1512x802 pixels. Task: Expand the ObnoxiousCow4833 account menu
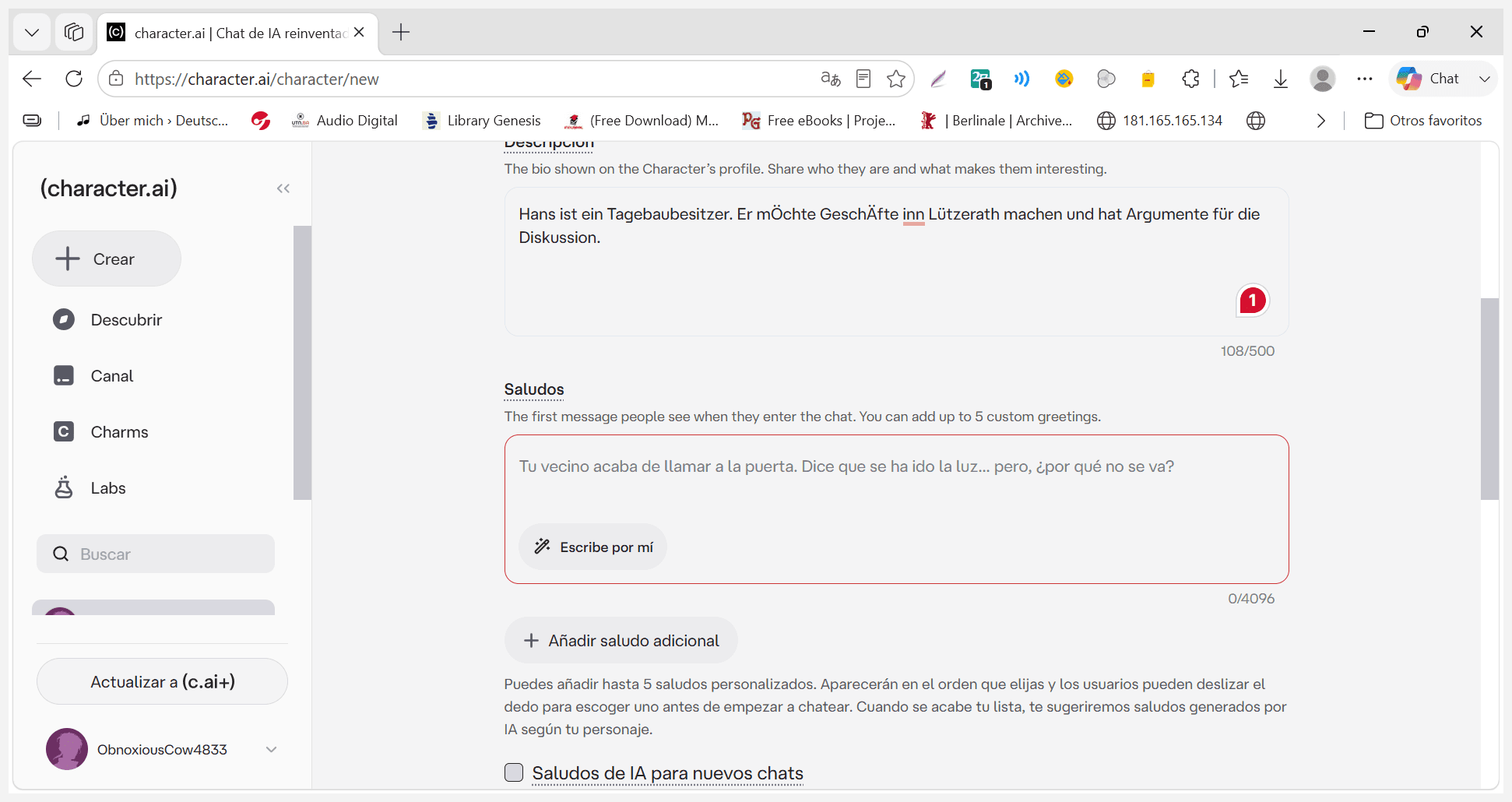pos(271,749)
